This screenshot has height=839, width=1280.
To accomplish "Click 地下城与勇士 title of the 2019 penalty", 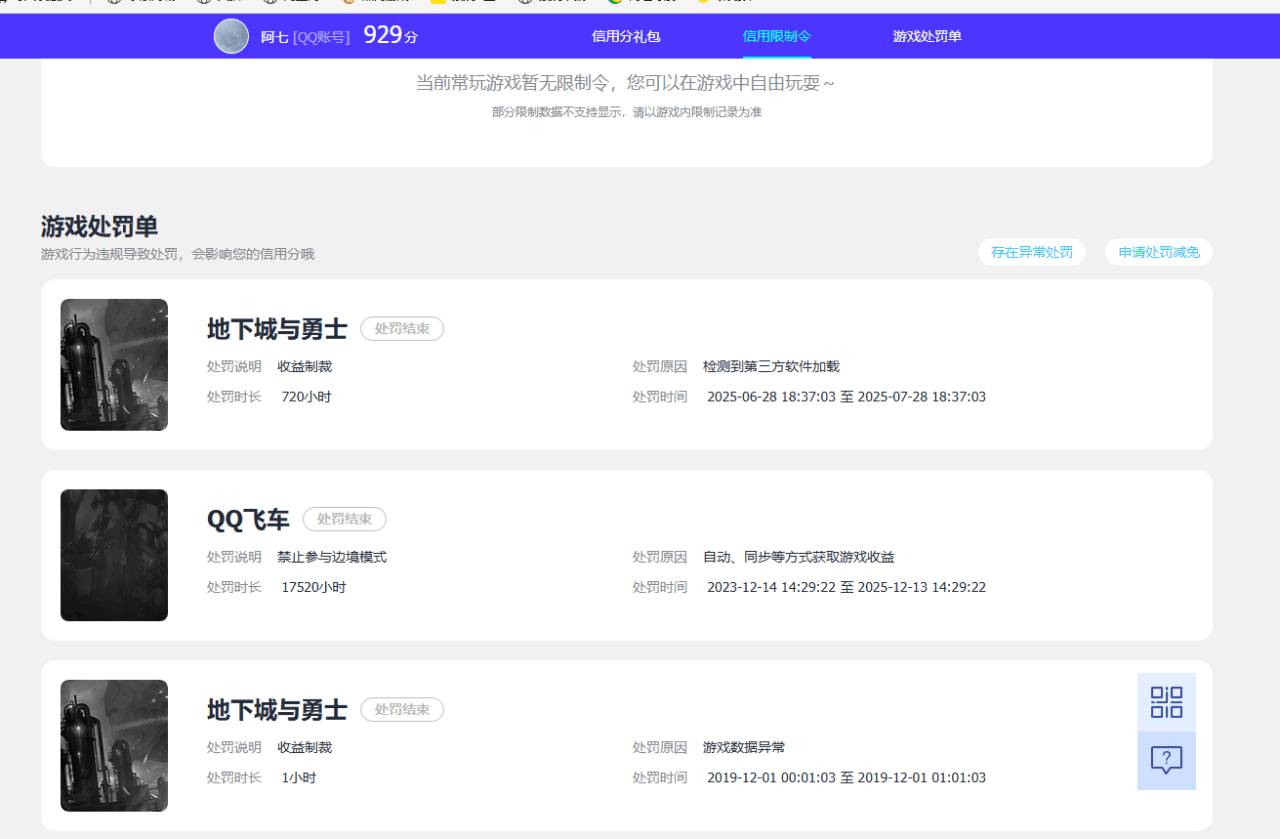I will 277,710.
